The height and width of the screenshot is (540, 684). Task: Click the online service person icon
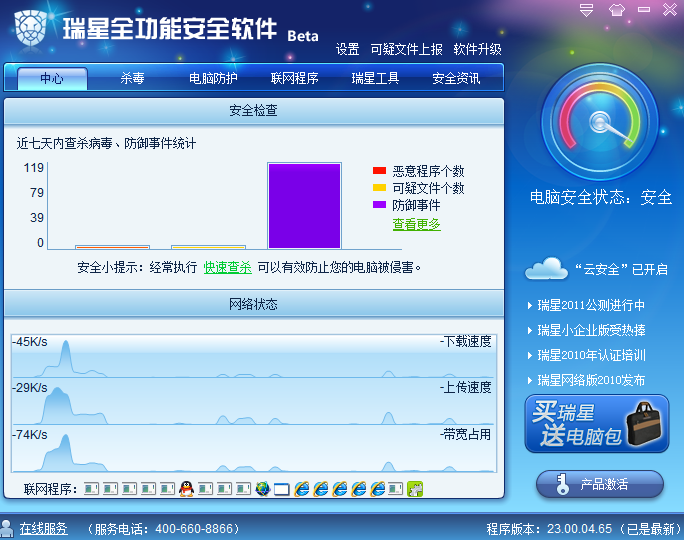pyautogui.click(x=7, y=528)
